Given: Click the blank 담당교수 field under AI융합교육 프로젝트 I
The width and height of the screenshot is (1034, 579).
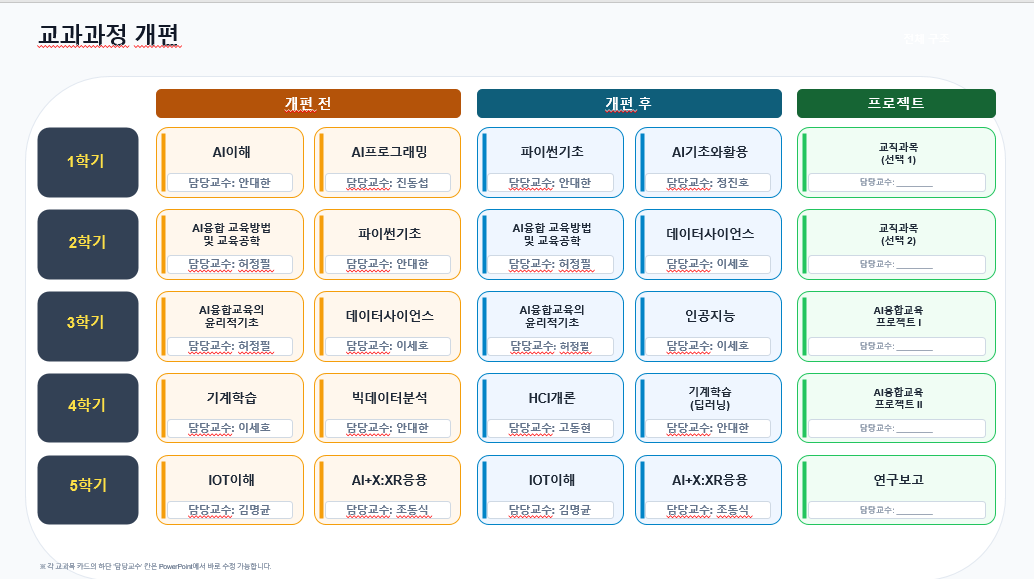Looking at the screenshot, I should tap(897, 346).
